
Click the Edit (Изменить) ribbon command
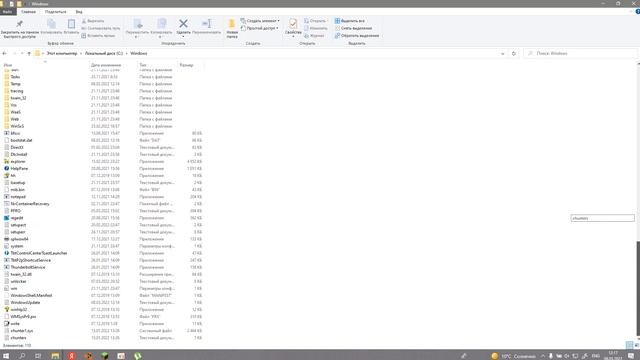[316, 28]
